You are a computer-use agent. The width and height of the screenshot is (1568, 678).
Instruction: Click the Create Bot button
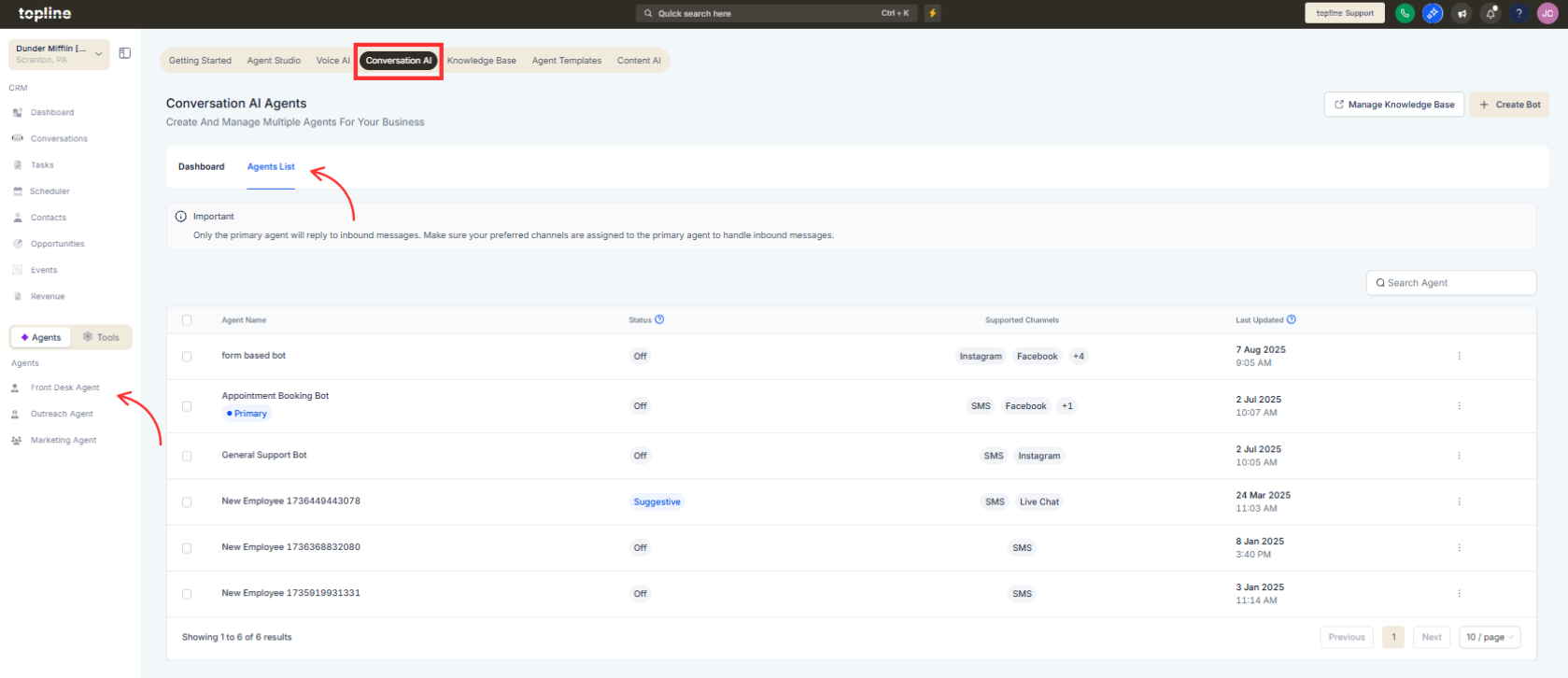click(x=1509, y=105)
